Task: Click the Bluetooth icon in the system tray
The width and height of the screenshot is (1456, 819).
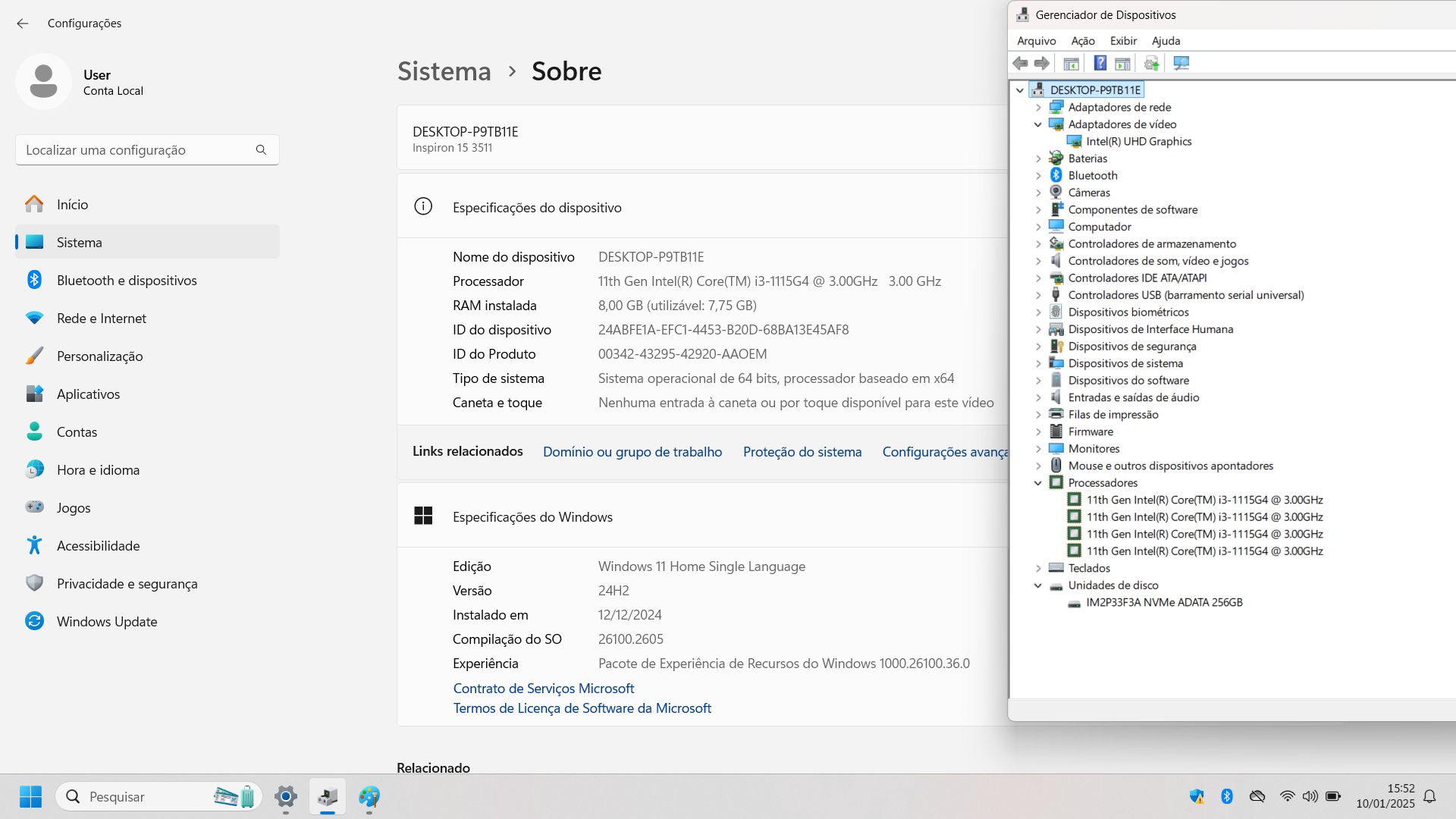Action: 1227,796
